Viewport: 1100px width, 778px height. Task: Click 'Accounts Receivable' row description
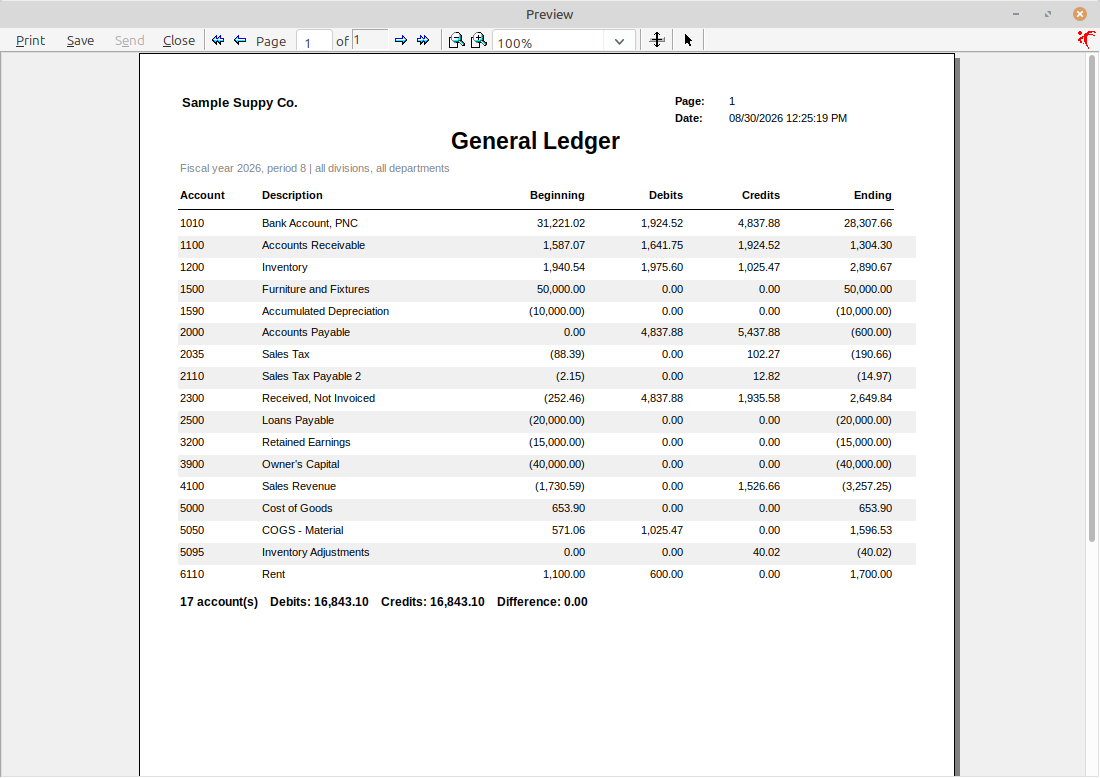(313, 245)
